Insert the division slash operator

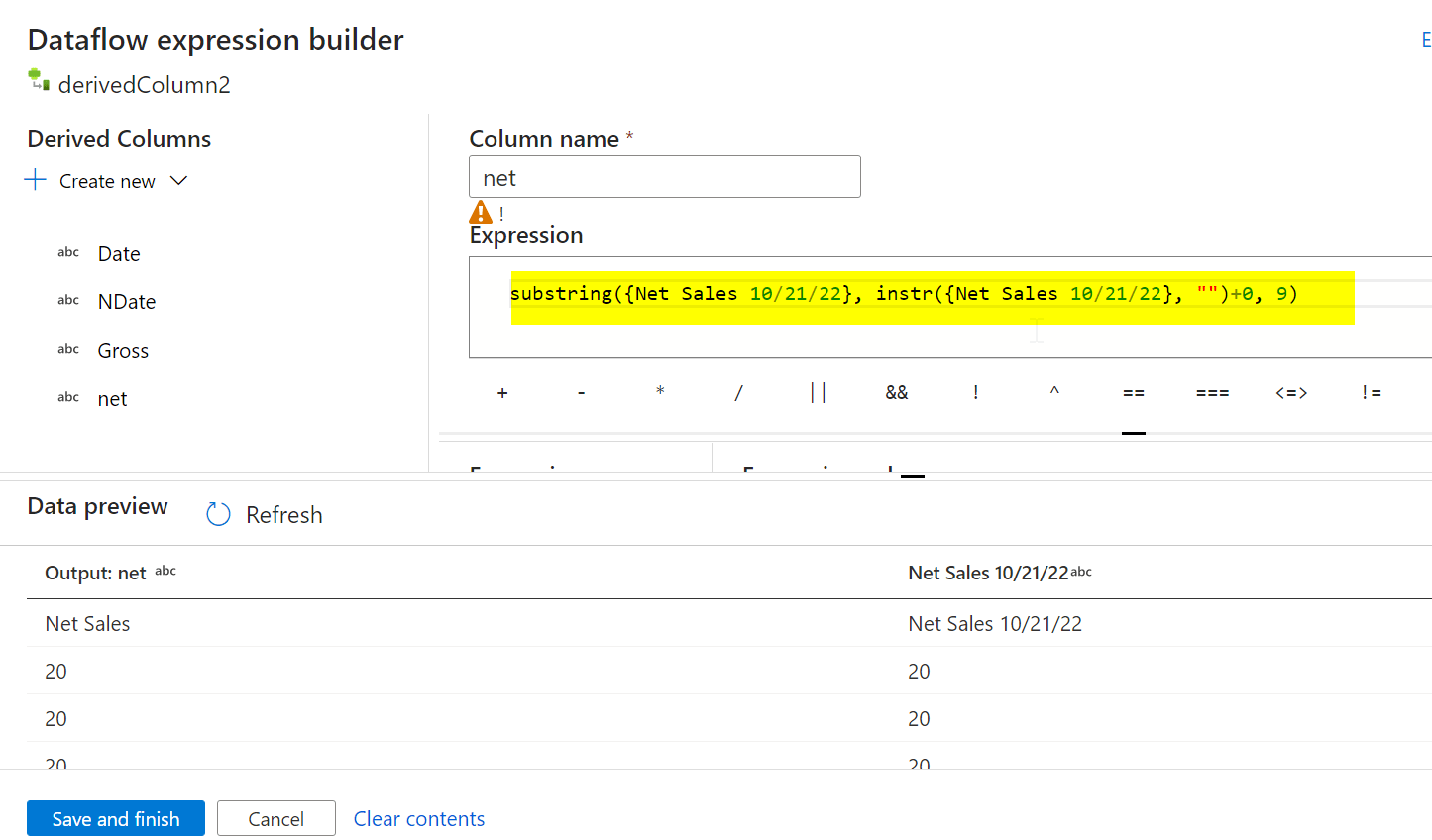point(738,393)
